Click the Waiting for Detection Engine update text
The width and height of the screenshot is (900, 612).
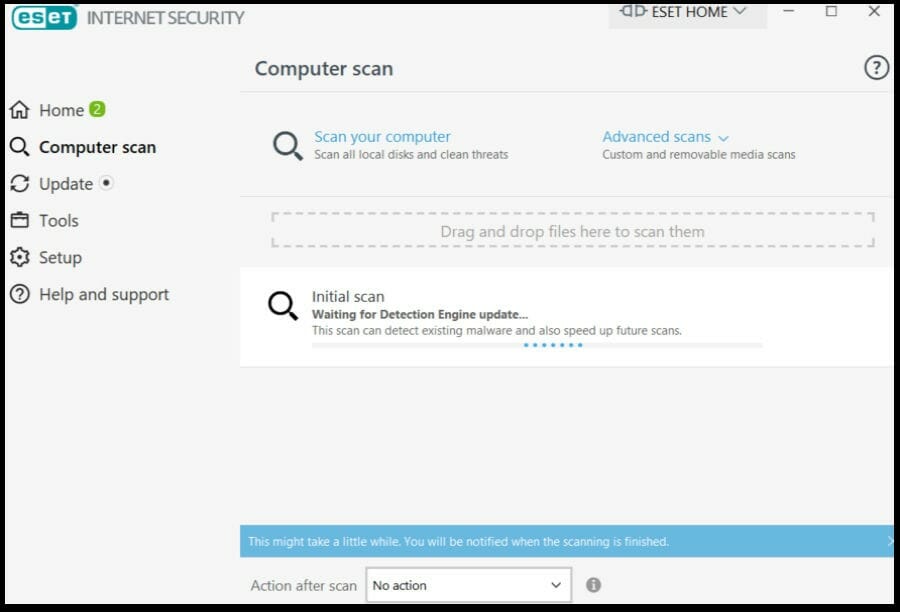(x=420, y=314)
